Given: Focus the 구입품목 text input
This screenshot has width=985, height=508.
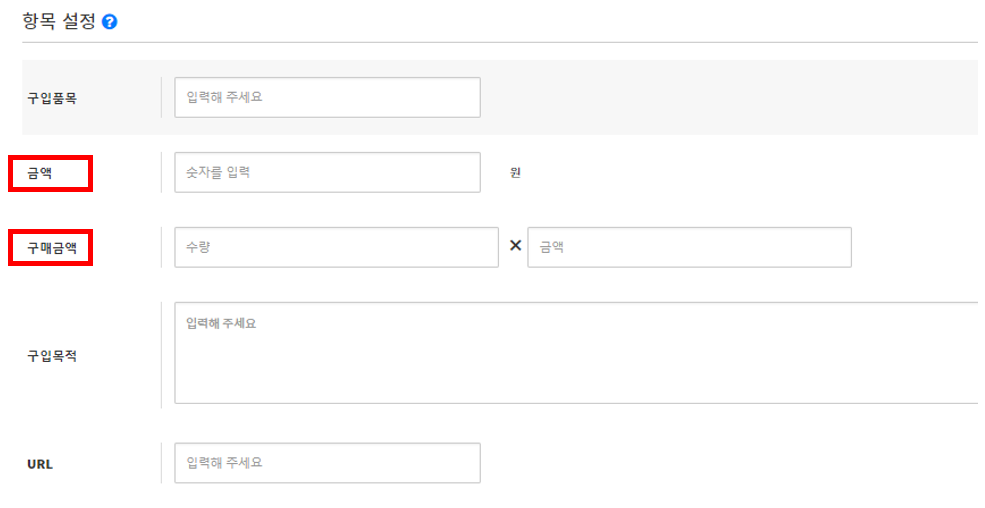Looking at the screenshot, I should [327, 98].
